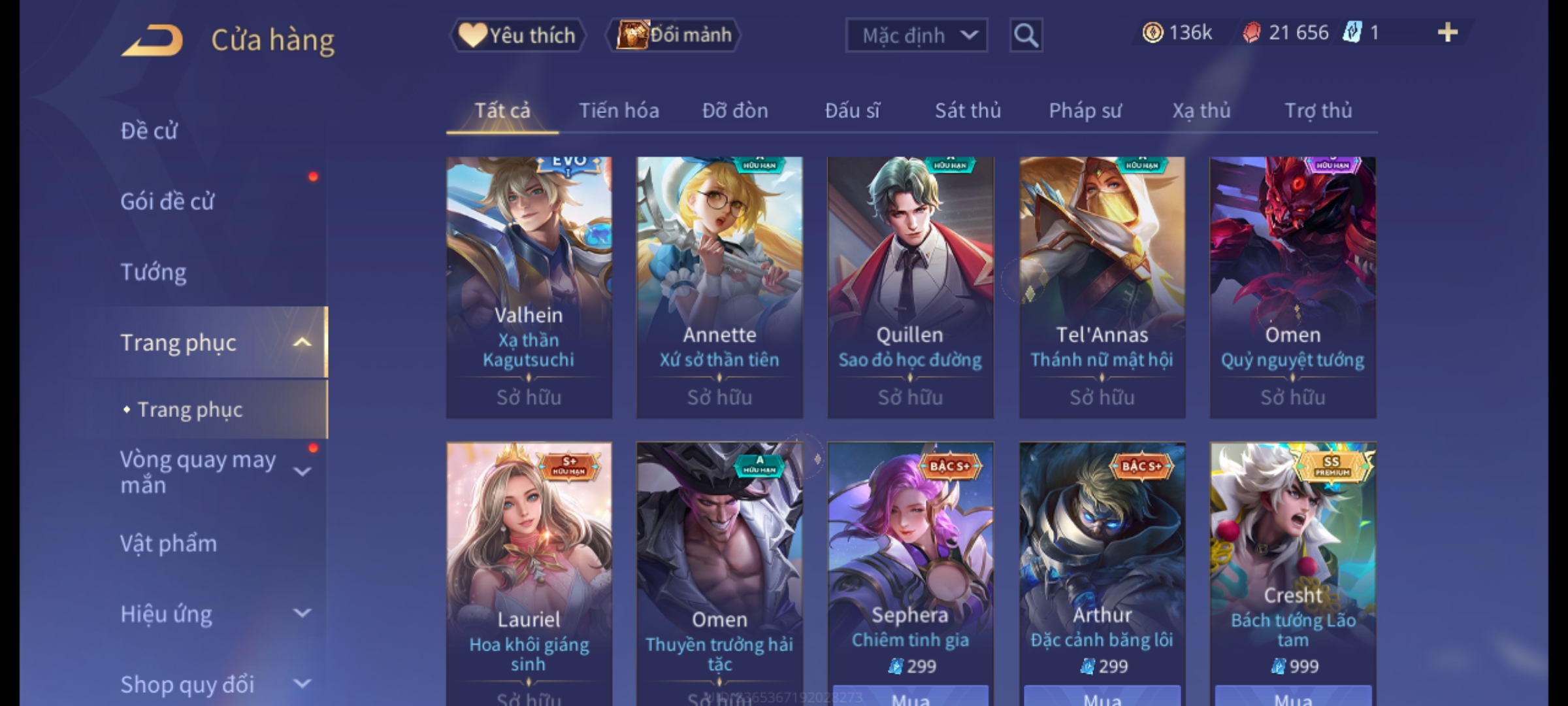Image resolution: width=1568 pixels, height=706 pixels.
Task: Click the blue voucher currency icon
Action: [1352, 33]
